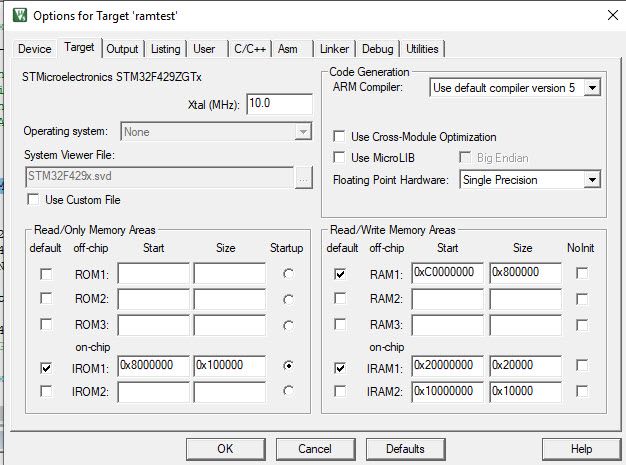Edit IRAM1 Size value 0x20000
This screenshot has height=465, width=626.
tap(525, 366)
